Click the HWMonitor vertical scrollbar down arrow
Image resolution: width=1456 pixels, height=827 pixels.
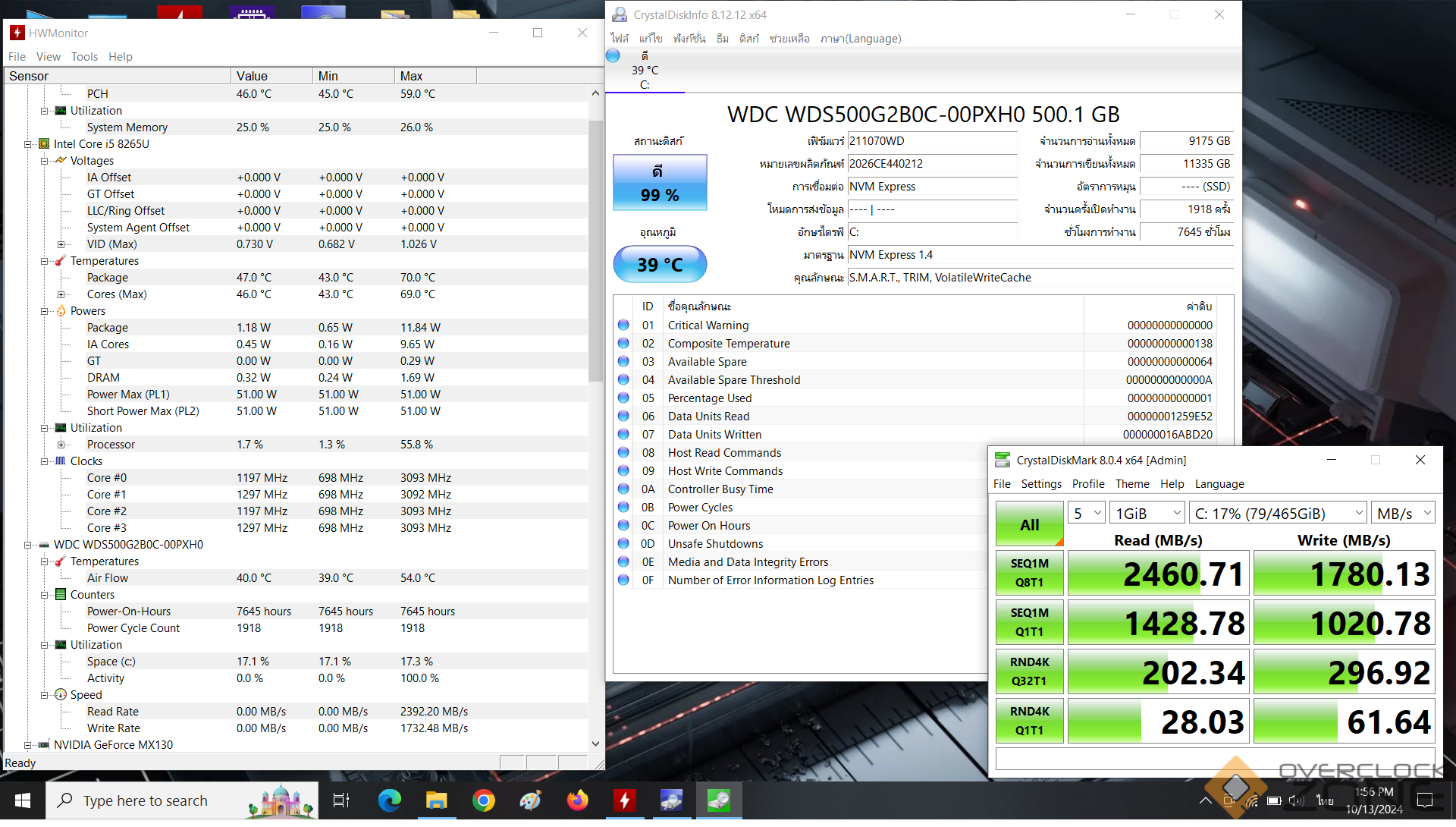(595, 744)
